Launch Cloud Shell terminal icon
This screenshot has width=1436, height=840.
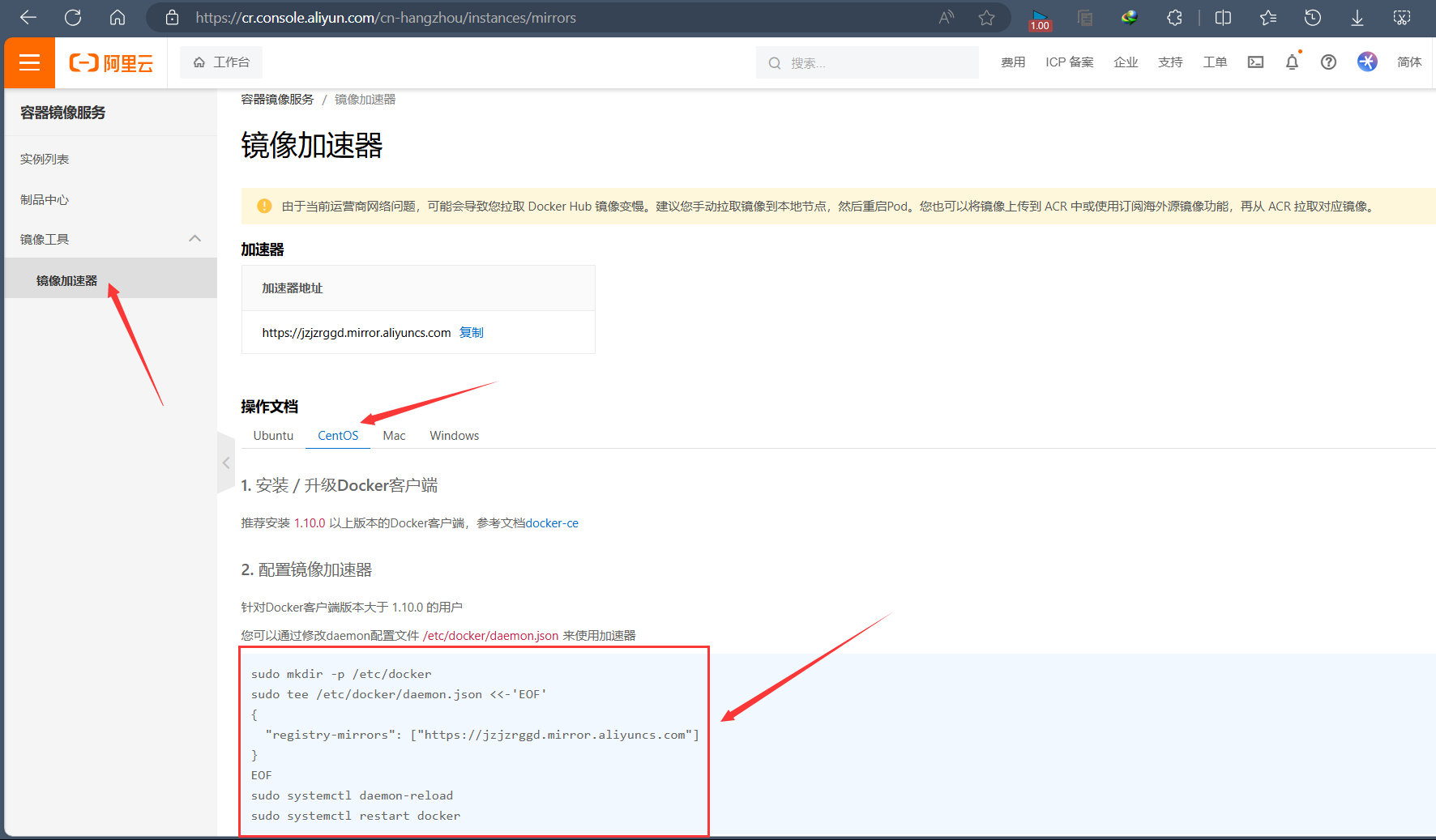(x=1255, y=62)
